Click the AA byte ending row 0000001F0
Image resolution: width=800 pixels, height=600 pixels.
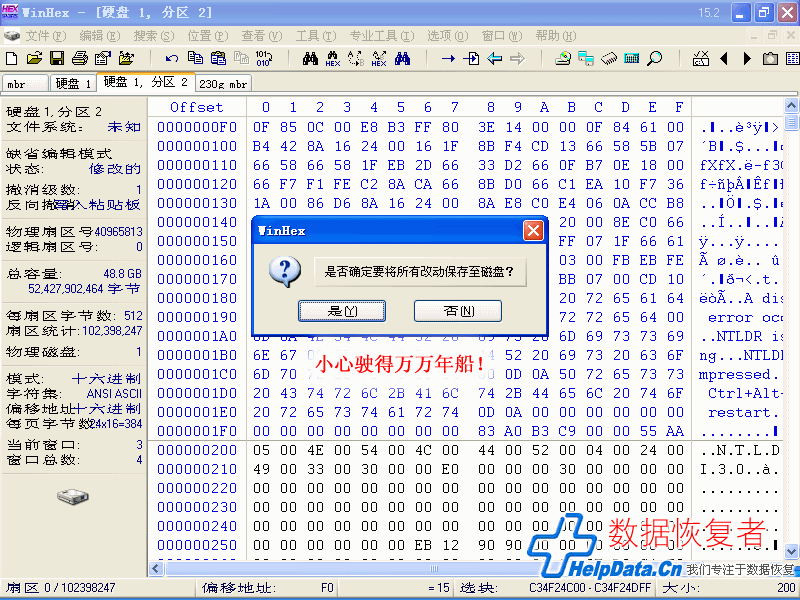[675, 431]
